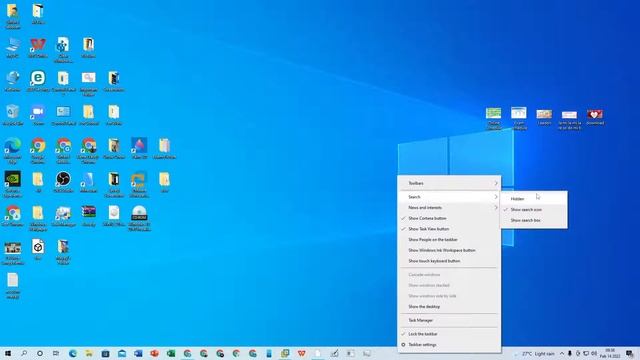
Task: Click the taskbar search magnifier icon
Action: (24, 353)
